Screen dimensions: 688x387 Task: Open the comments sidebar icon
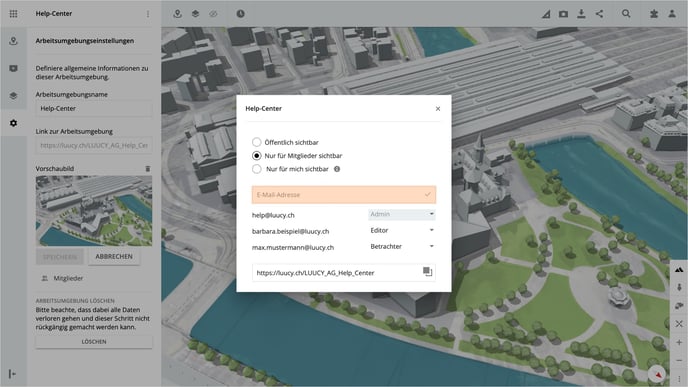13,68
